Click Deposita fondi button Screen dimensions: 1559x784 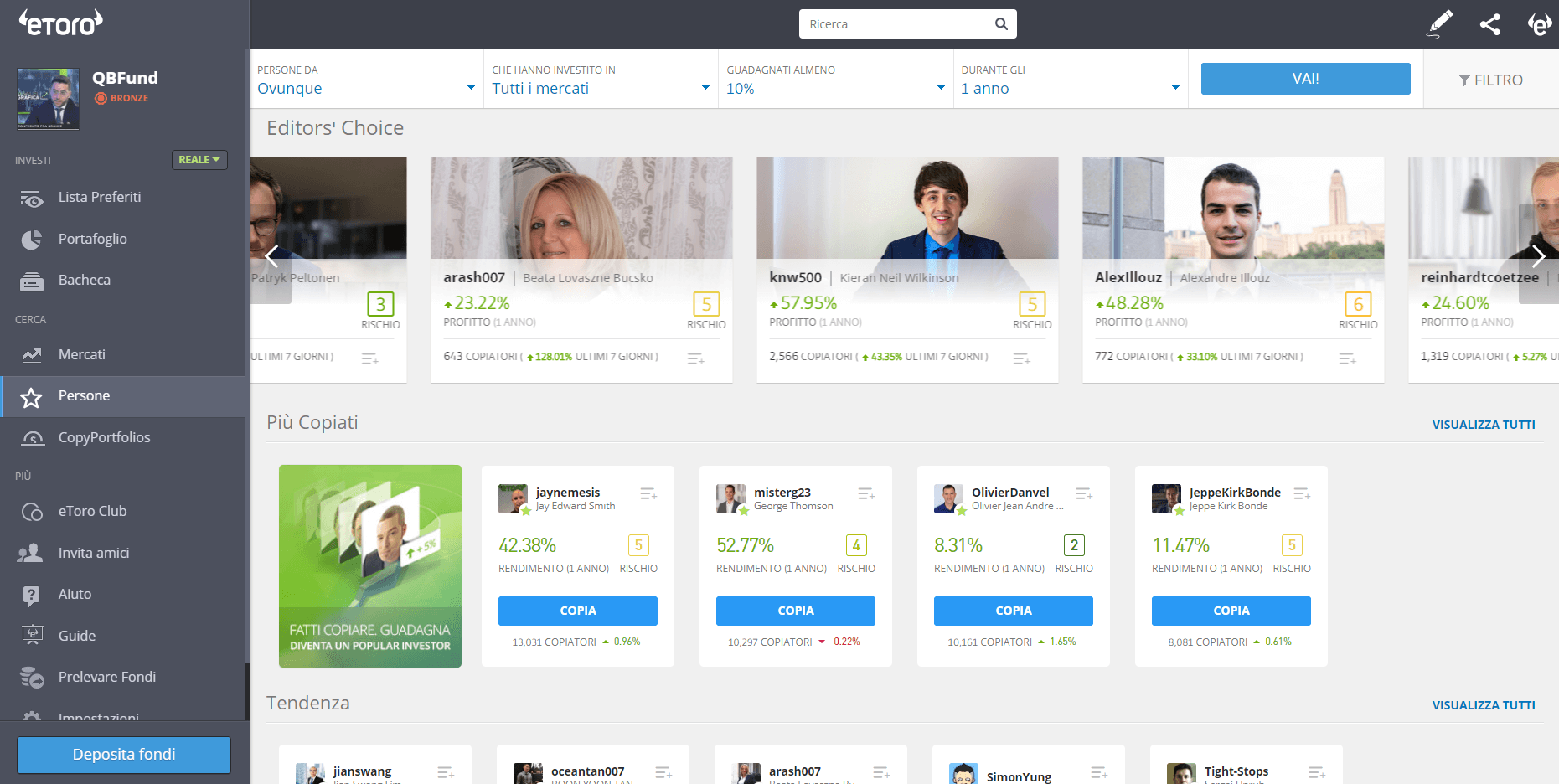124,755
